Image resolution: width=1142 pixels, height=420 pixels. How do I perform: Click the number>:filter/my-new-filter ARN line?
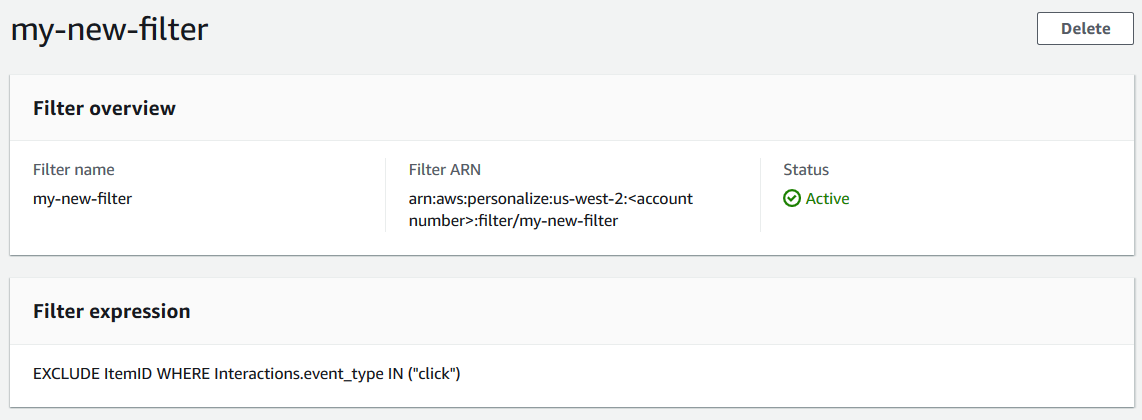513,221
